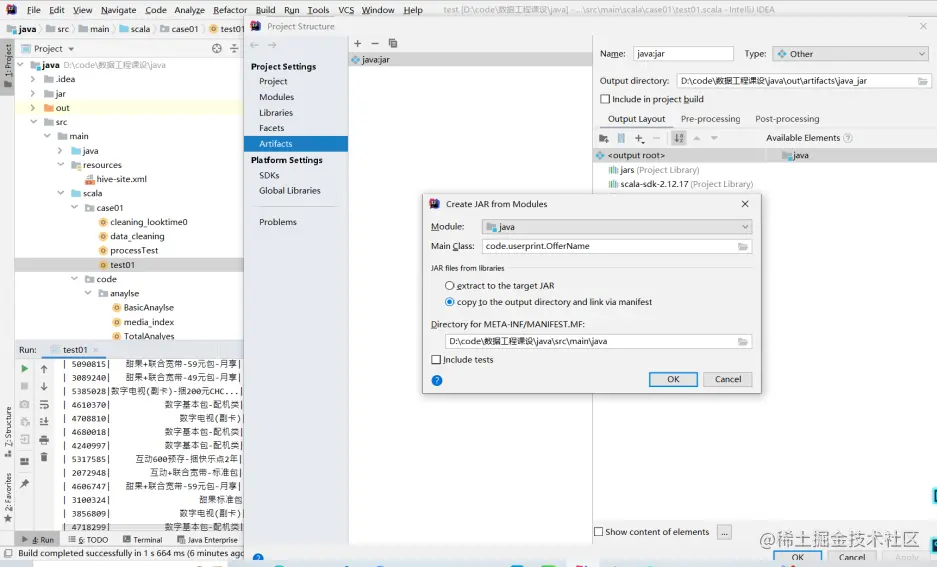Close the test01 Run tab
This screenshot has width=937, height=567.
[x=96, y=350]
